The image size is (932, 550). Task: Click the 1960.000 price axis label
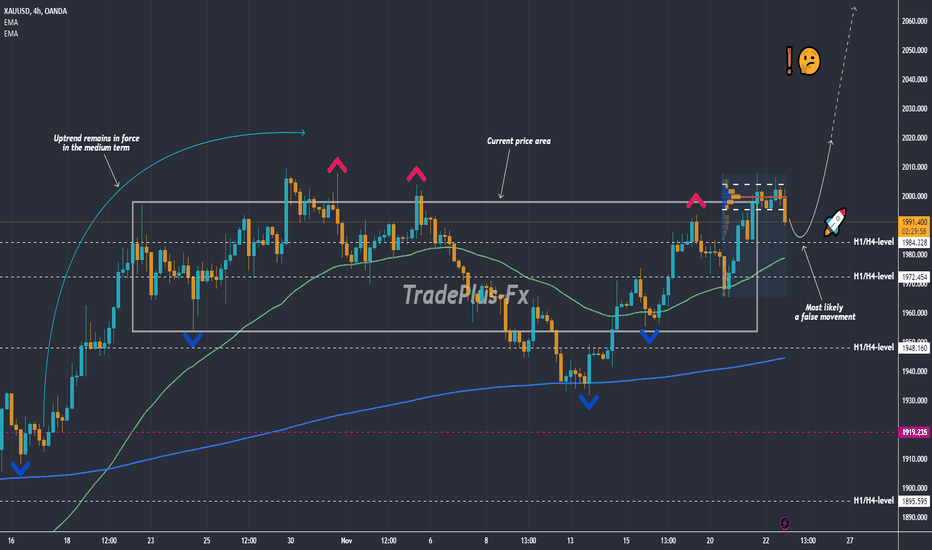(914, 313)
